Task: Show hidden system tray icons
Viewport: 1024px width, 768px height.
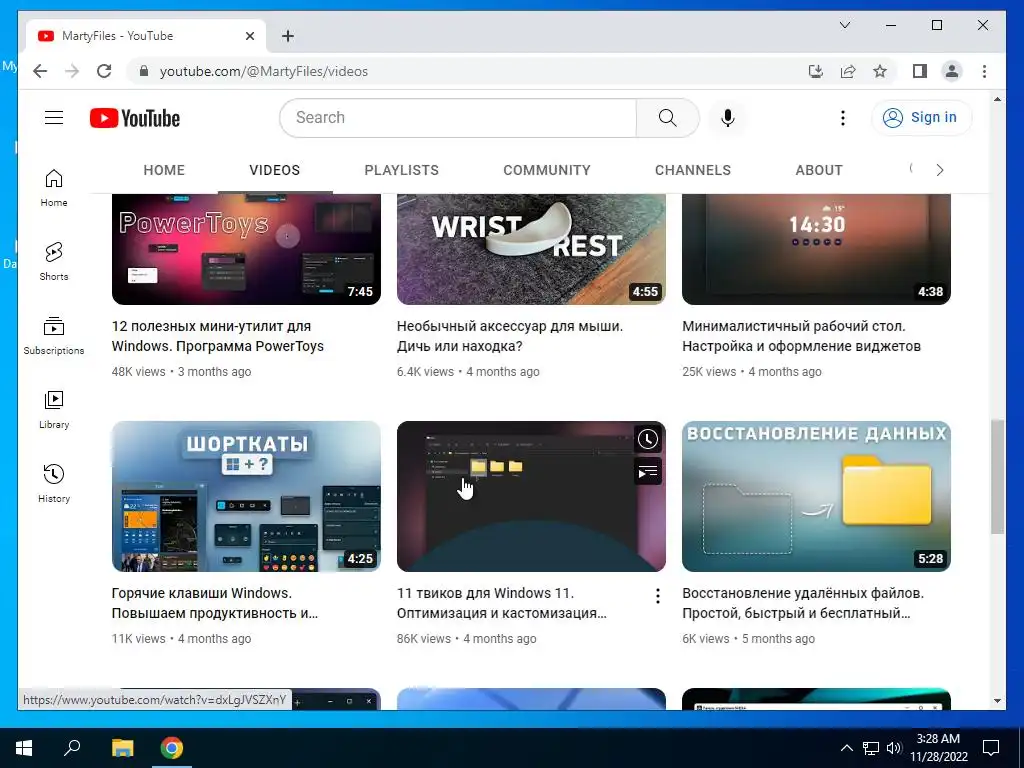Action: (x=846, y=748)
